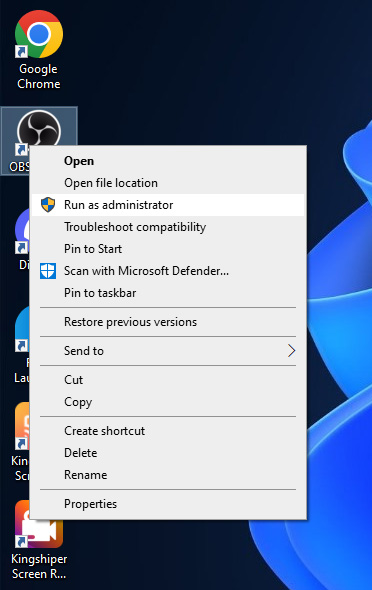Choose Copy from the context menu
Viewport: 372px width, 590px height.
[x=168, y=402]
